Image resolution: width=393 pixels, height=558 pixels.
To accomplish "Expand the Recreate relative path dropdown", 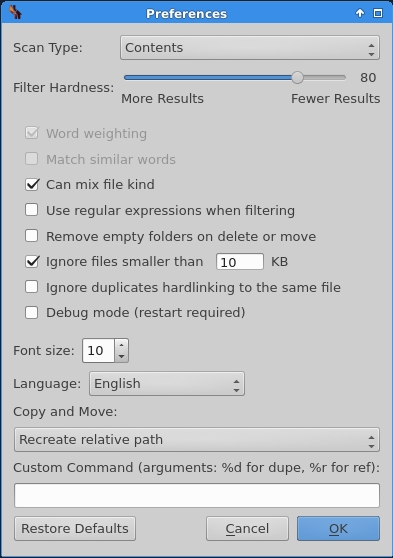I will tap(196, 440).
